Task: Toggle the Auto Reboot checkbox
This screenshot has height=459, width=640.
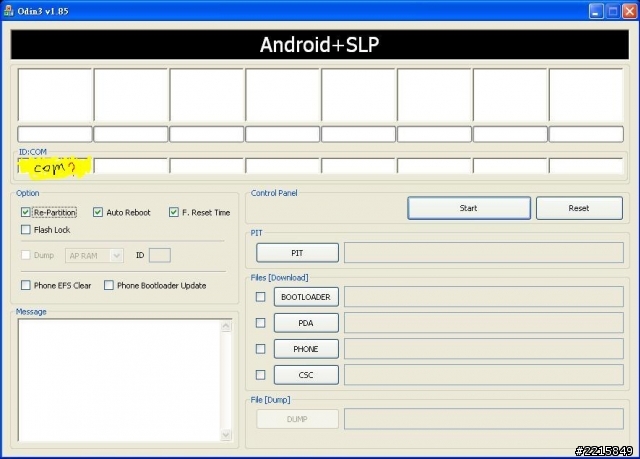Action: click(x=98, y=212)
